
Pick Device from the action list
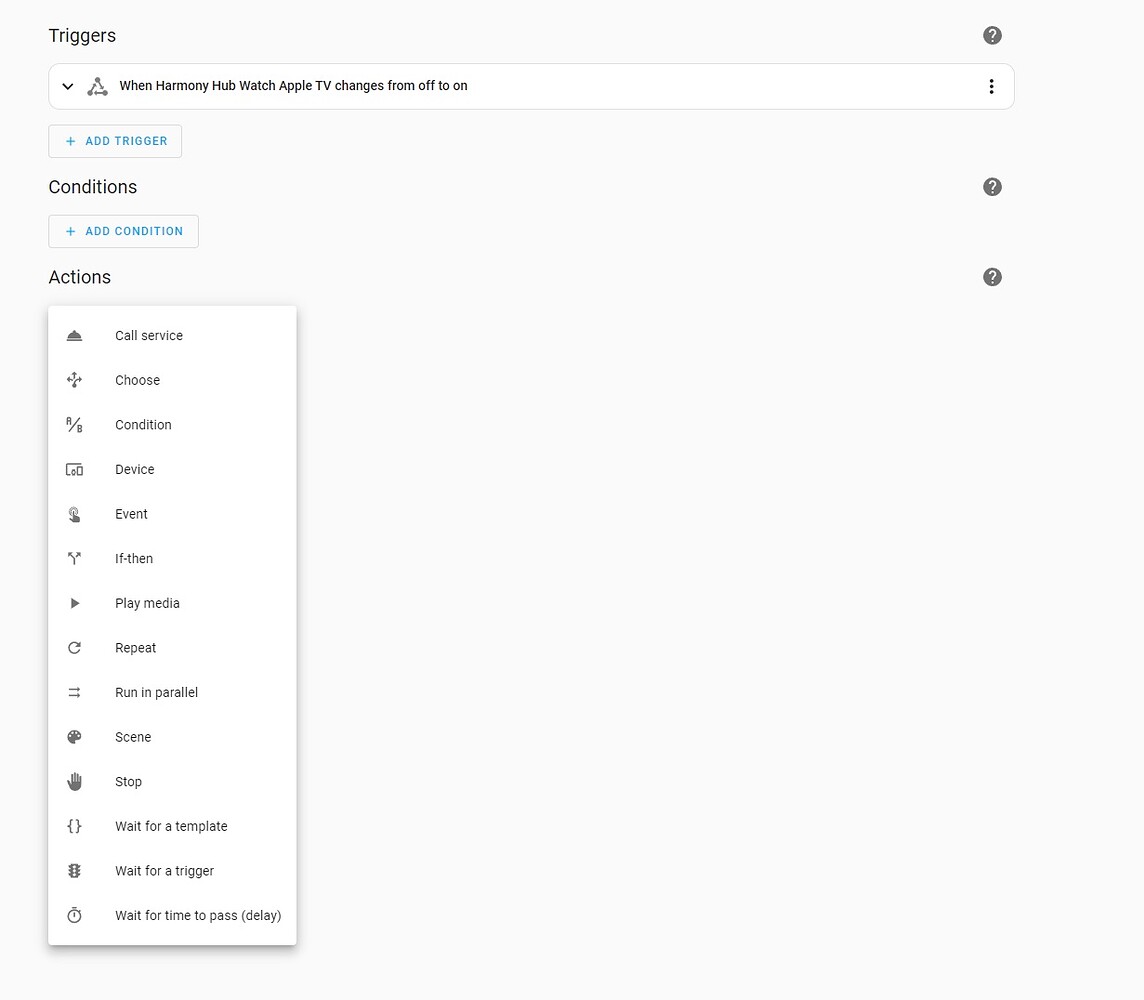(x=135, y=469)
